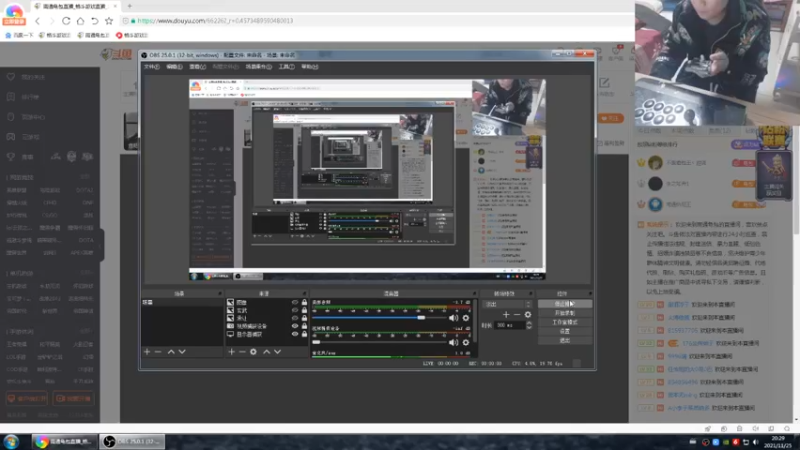Open the 查看(V) menu in OBS
The image size is (800, 450).
(197, 67)
